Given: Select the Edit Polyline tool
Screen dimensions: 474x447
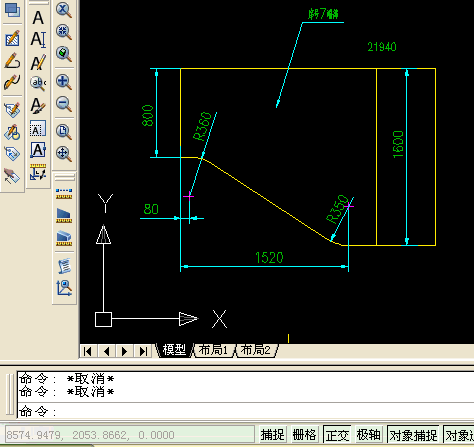Looking at the screenshot, I should point(13,61).
